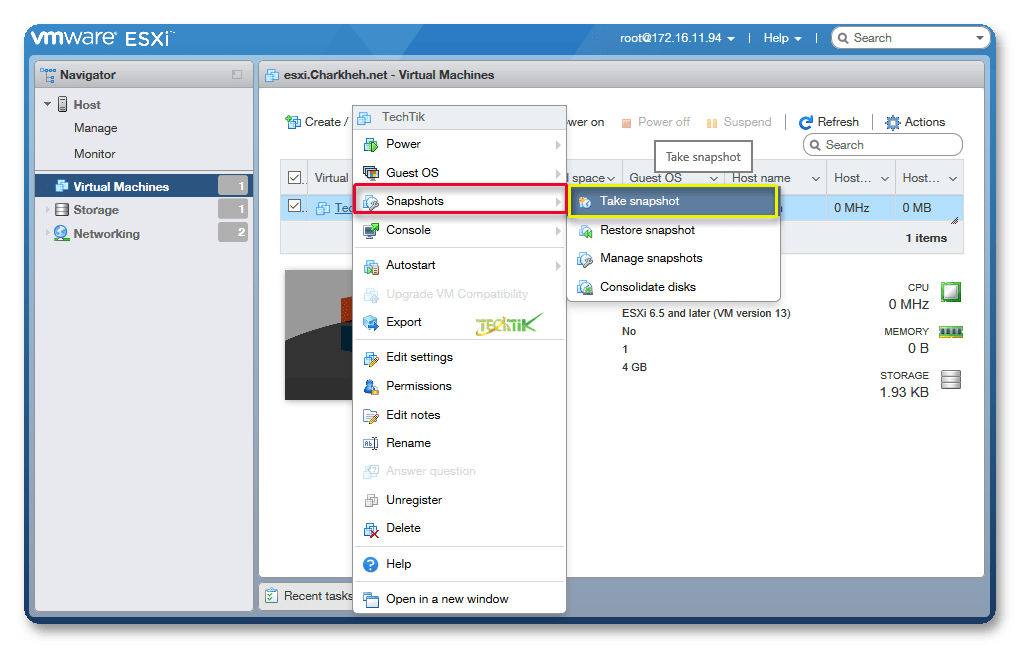Viewport: 1020px width, 648px height.
Task: Click the '1 items' count text
Action: click(x=926, y=238)
